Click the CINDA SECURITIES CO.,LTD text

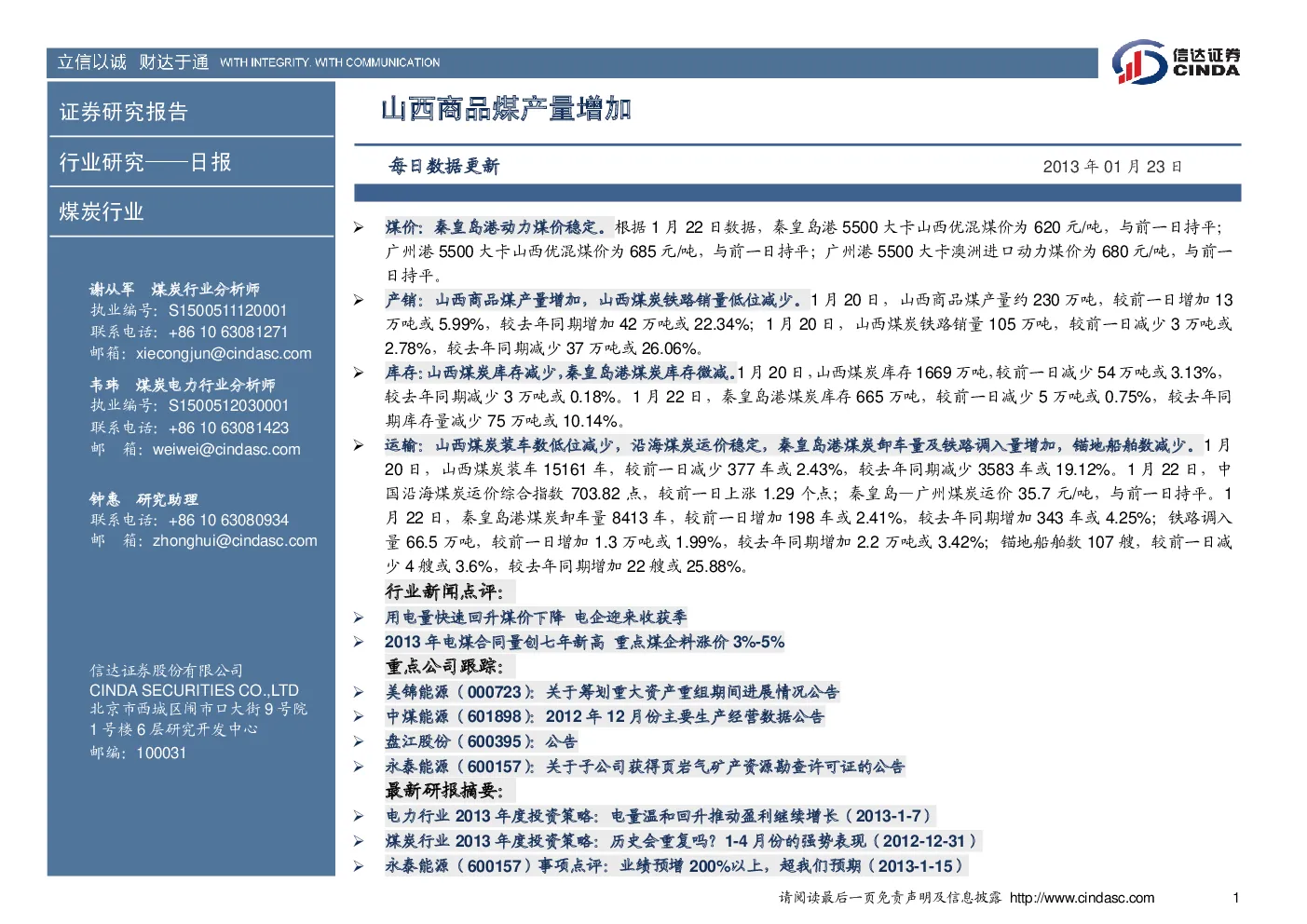click(194, 691)
